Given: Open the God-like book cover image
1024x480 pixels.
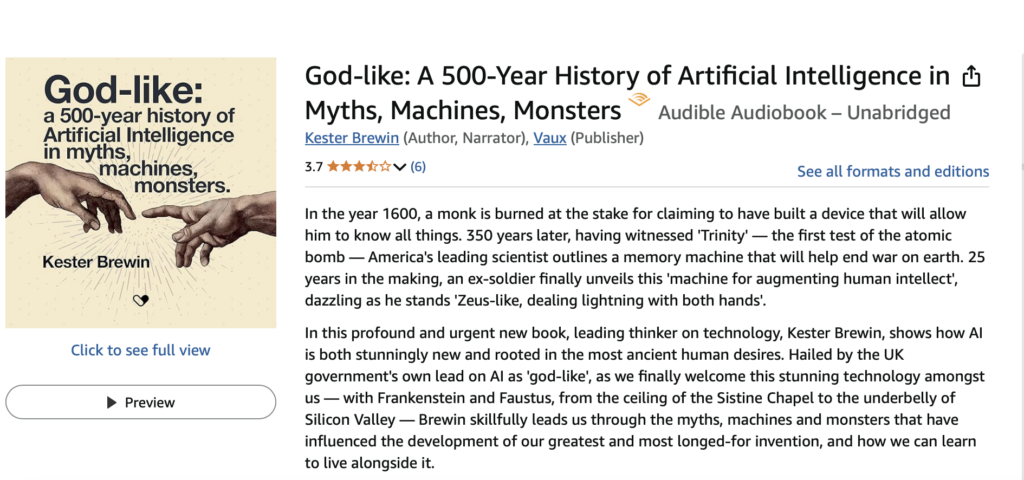Looking at the screenshot, I should 140,193.
